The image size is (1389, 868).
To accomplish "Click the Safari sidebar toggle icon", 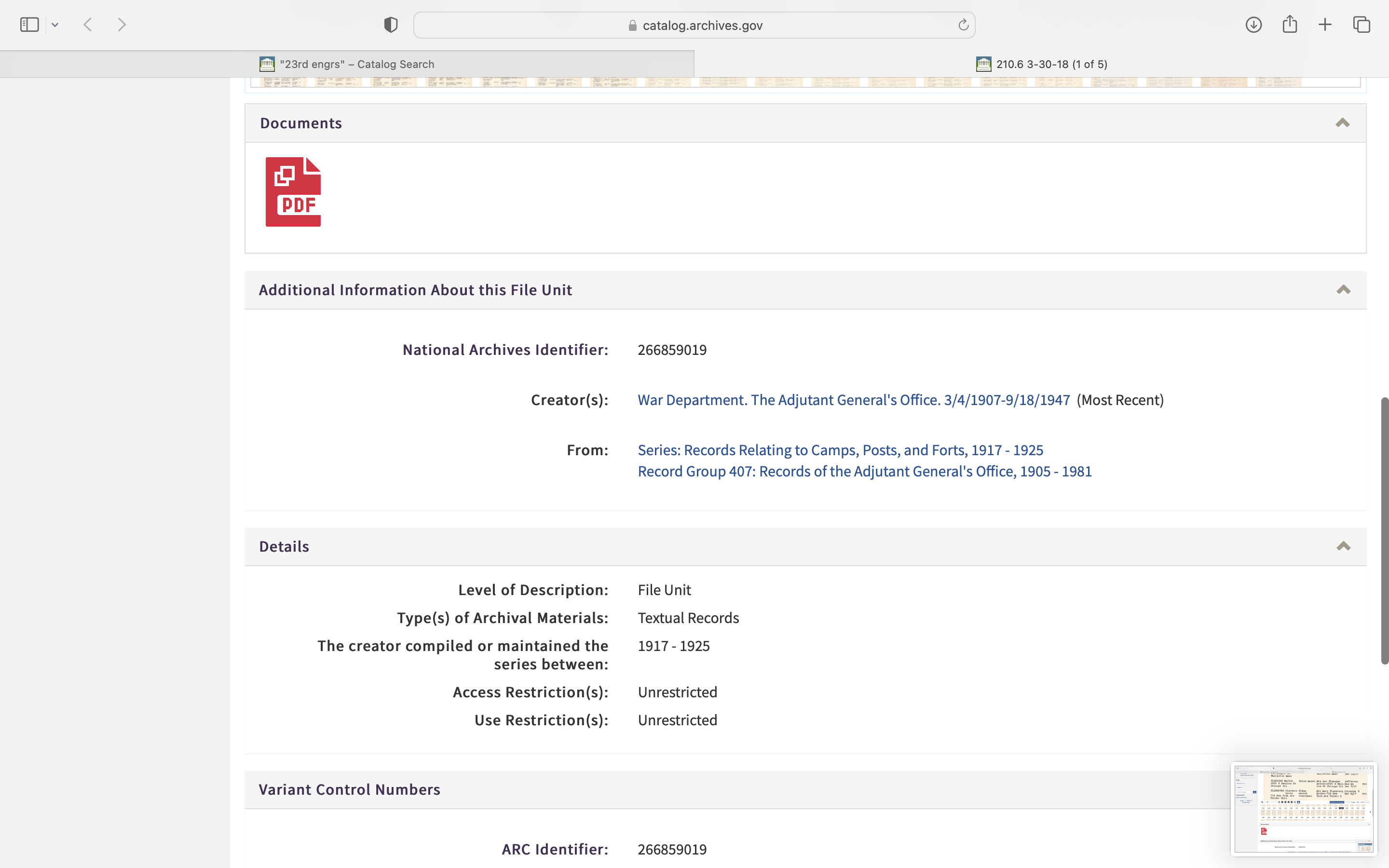I will point(29,25).
